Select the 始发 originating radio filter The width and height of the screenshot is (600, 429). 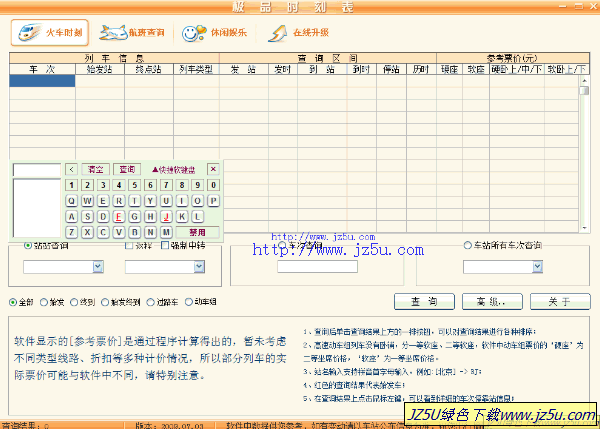pyautogui.click(x=44, y=302)
